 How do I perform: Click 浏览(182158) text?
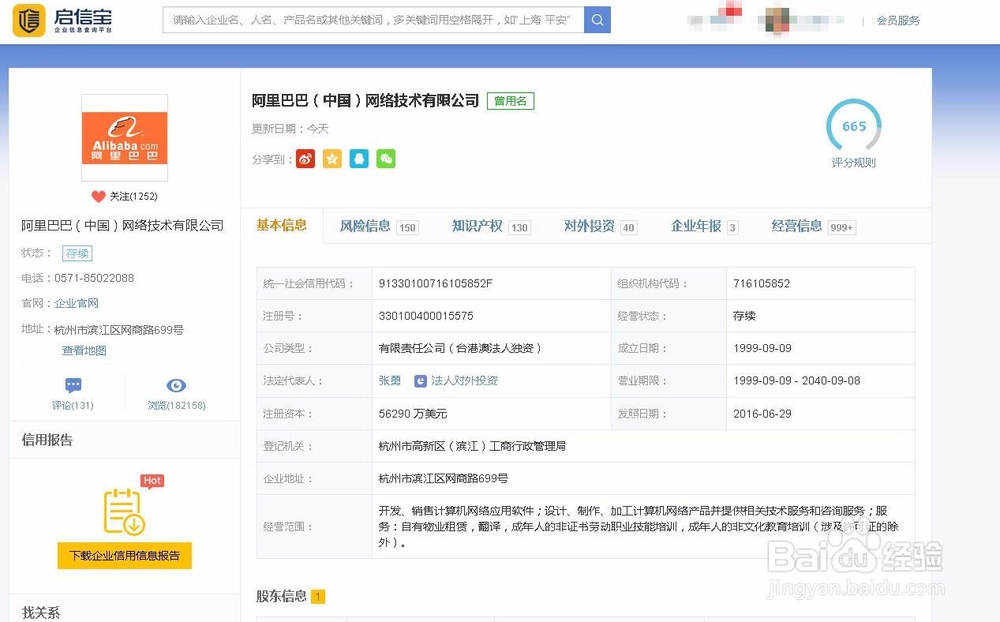(177, 406)
